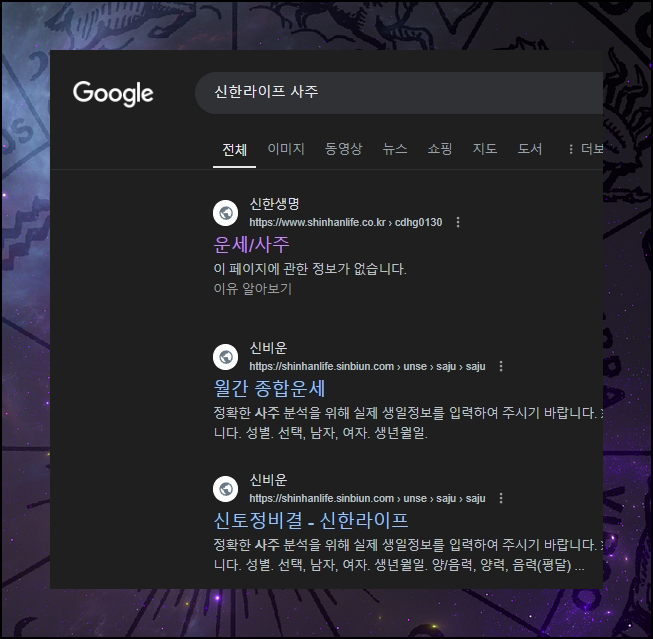The image size is (653, 639).
Task: Open the 운세/사주 result link
Action: (251, 245)
